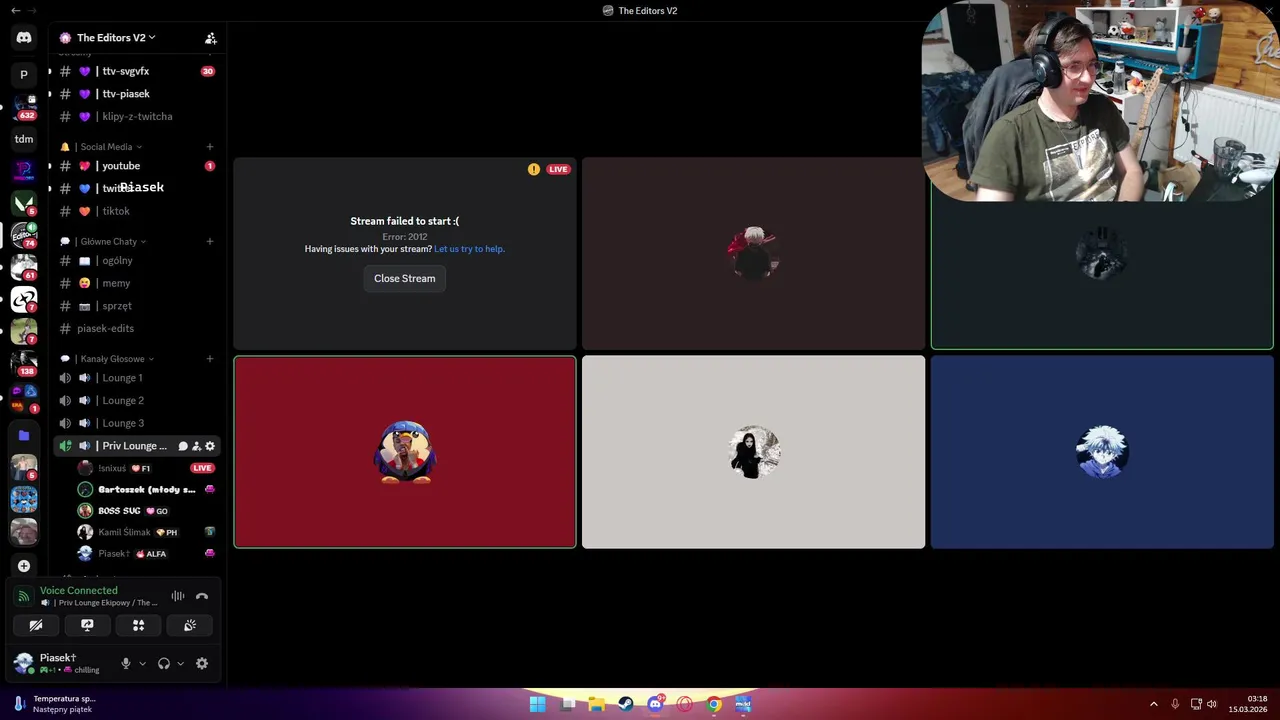Open the server with 632 notification badge
Screen dimensions: 1280x720
(24, 107)
